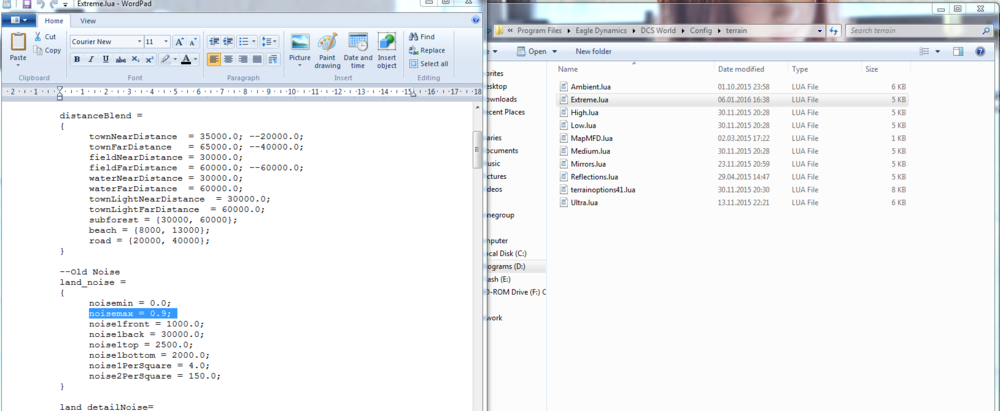Go to Config in the address breadcrumb

(x=700, y=31)
